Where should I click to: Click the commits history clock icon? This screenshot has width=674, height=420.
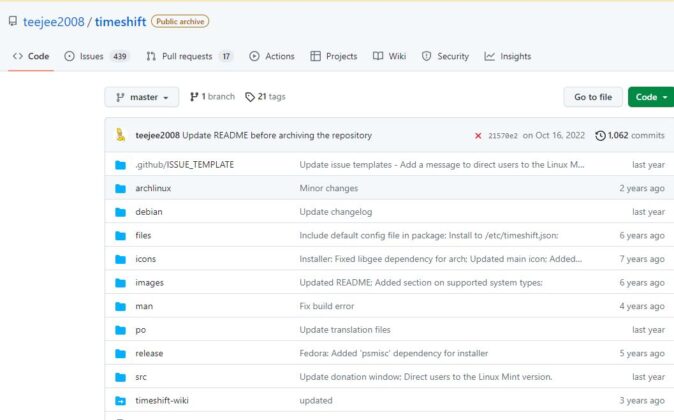pos(600,136)
